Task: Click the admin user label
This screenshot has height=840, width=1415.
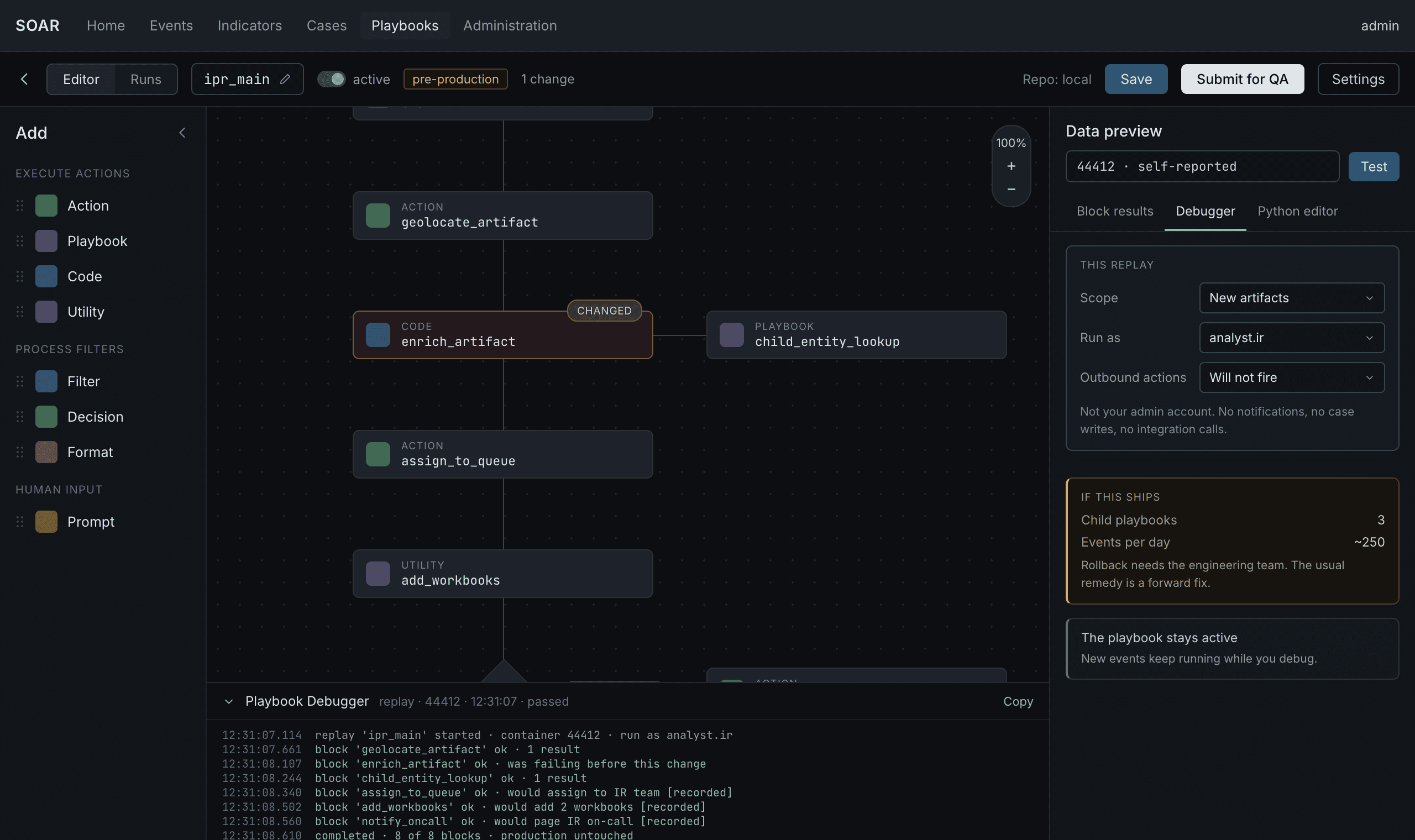Action: (1379, 25)
